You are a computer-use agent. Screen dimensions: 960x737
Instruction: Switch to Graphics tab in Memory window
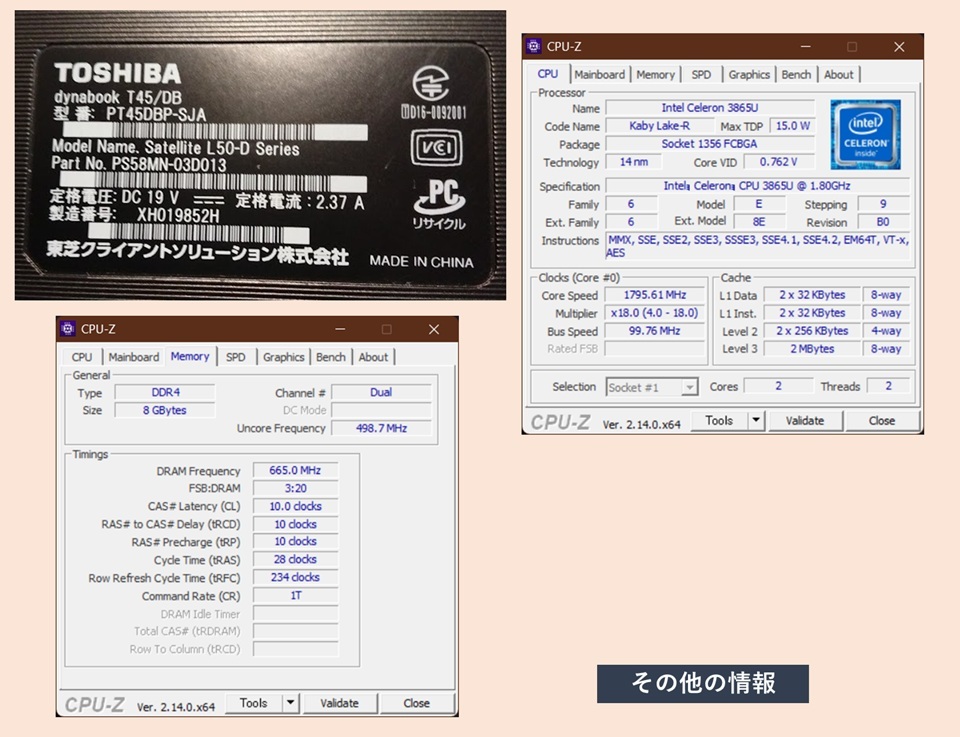[283, 357]
